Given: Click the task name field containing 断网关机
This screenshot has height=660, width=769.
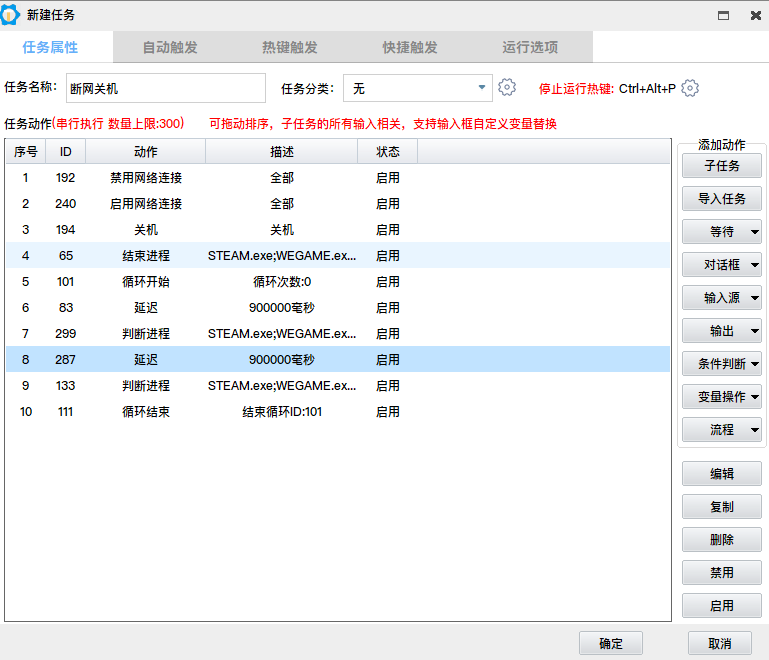Looking at the screenshot, I should click(x=166, y=88).
